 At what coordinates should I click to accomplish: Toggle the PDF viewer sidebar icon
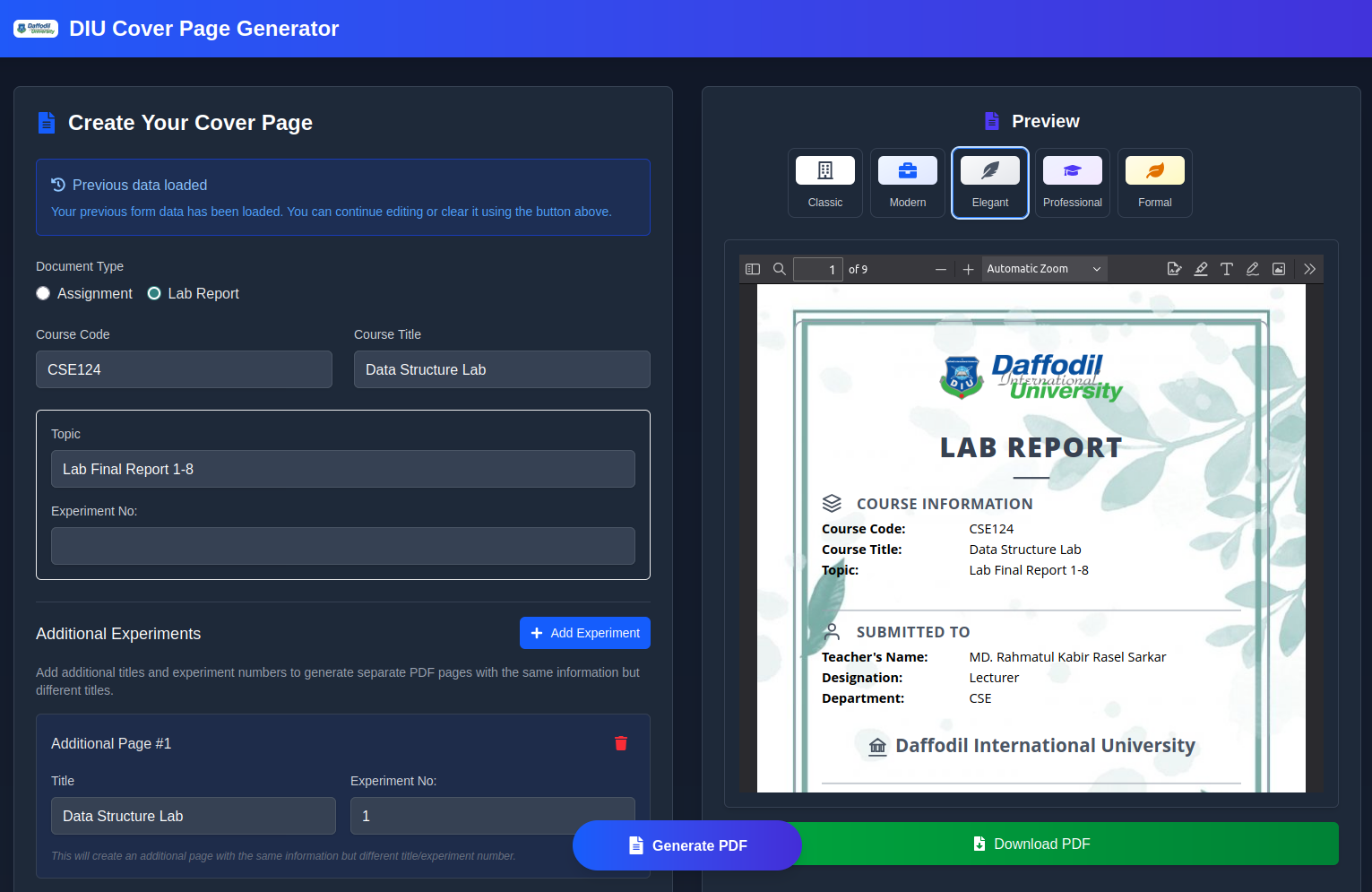[x=753, y=269]
